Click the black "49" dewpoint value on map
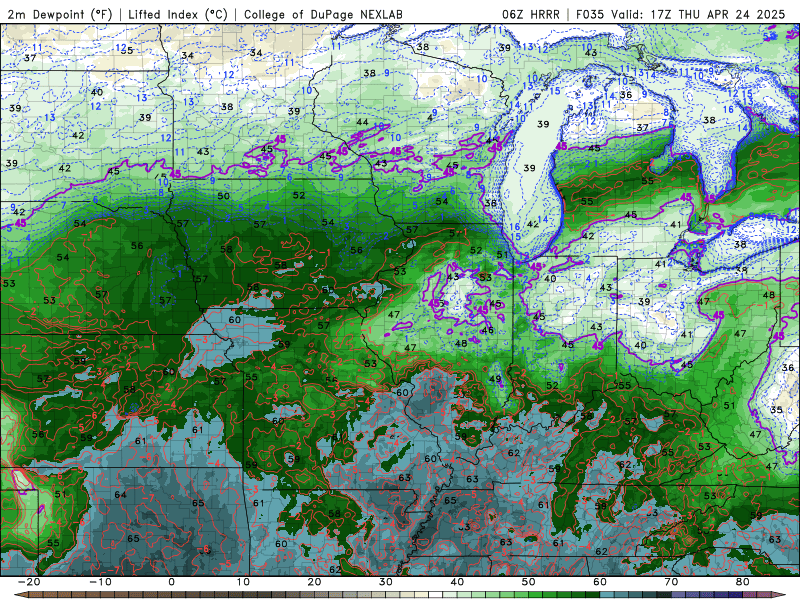This screenshot has height=600, width=800. pos(495,379)
